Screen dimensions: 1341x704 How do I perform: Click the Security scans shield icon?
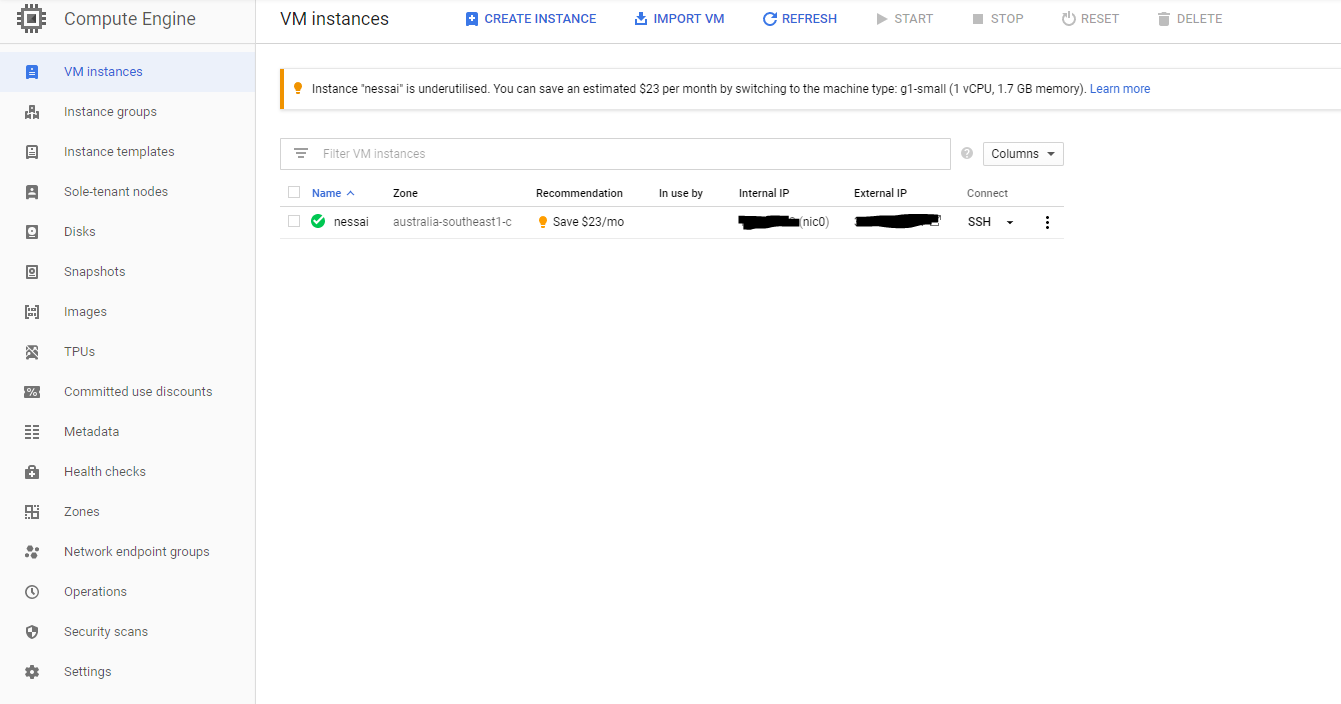(x=32, y=632)
